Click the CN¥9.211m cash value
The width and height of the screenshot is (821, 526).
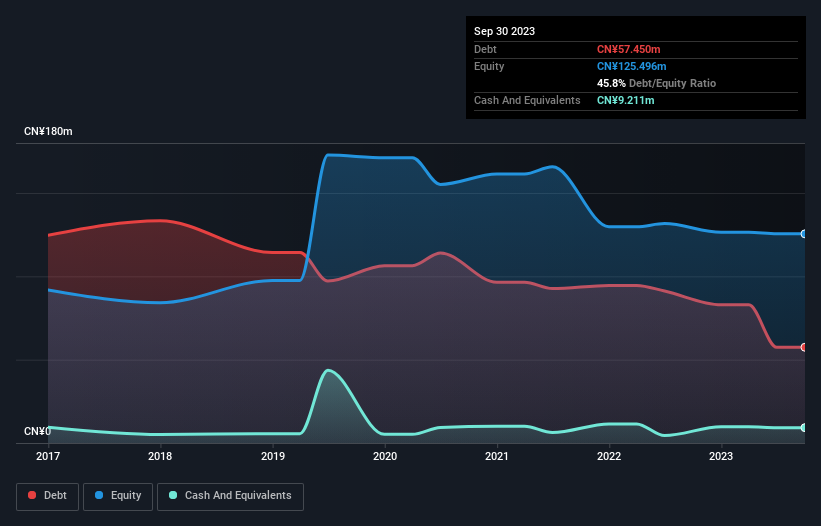625,100
